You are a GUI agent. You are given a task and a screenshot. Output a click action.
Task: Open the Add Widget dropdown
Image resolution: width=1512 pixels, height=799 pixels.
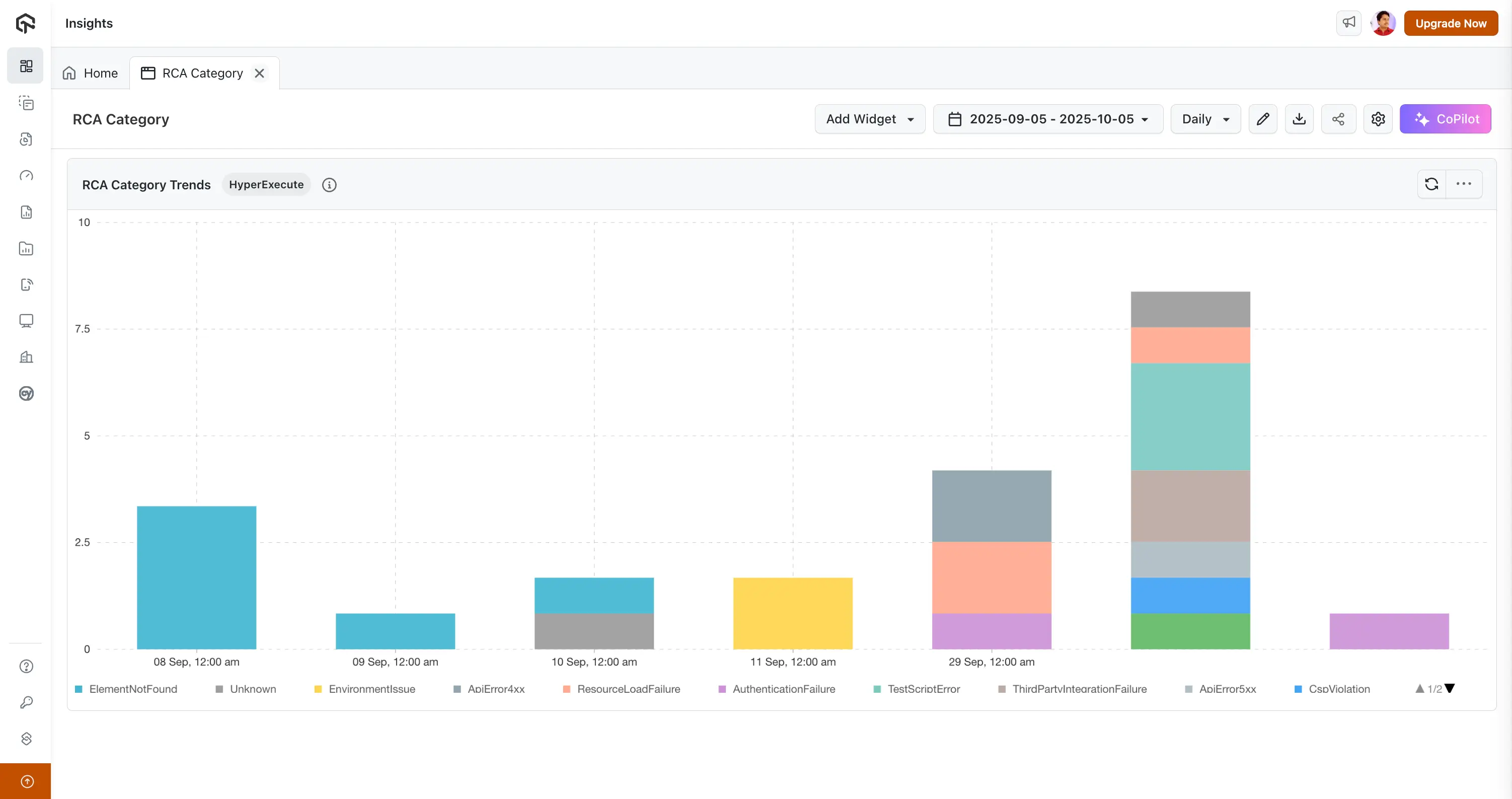(x=869, y=119)
